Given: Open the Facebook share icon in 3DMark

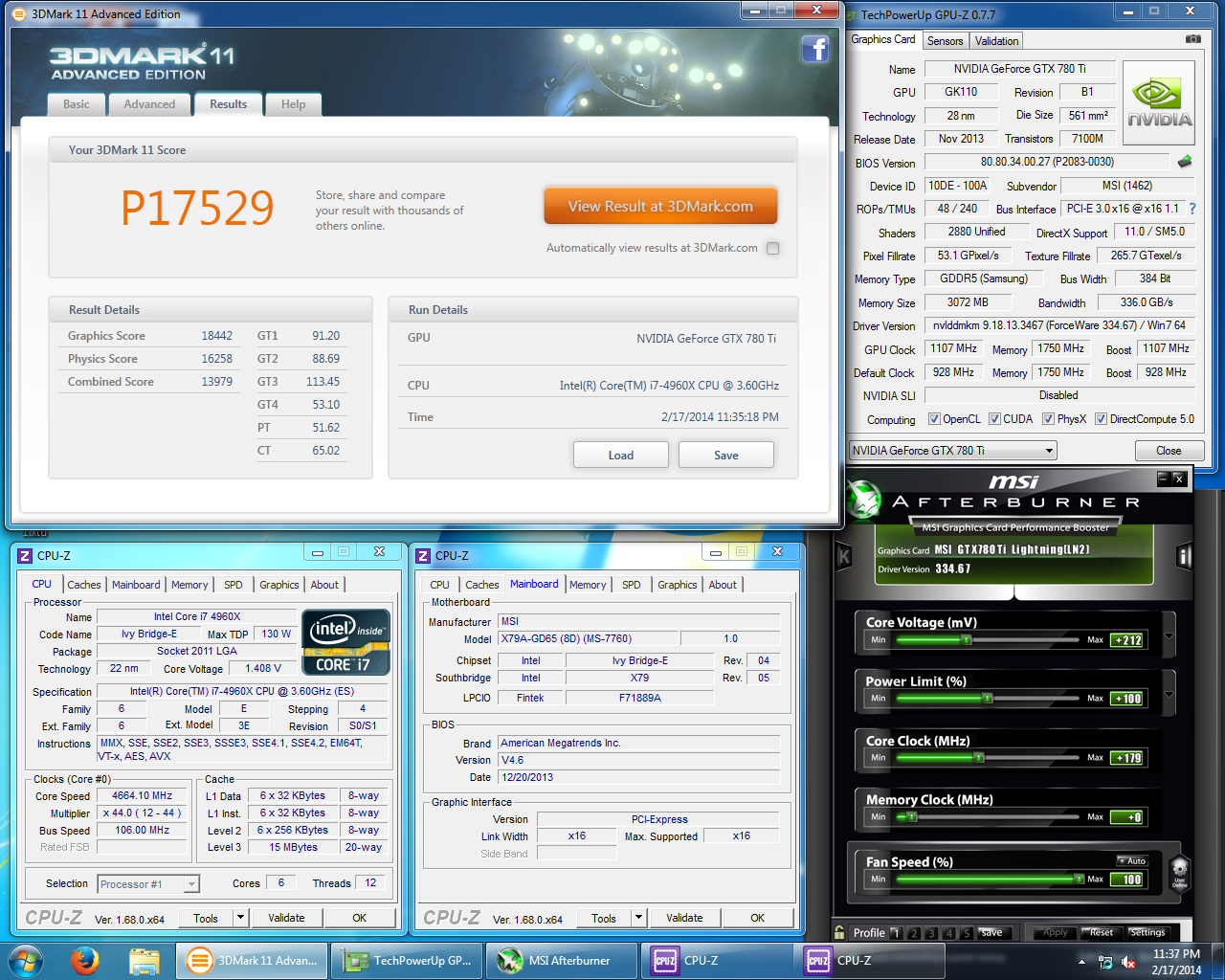Looking at the screenshot, I should [814, 48].
